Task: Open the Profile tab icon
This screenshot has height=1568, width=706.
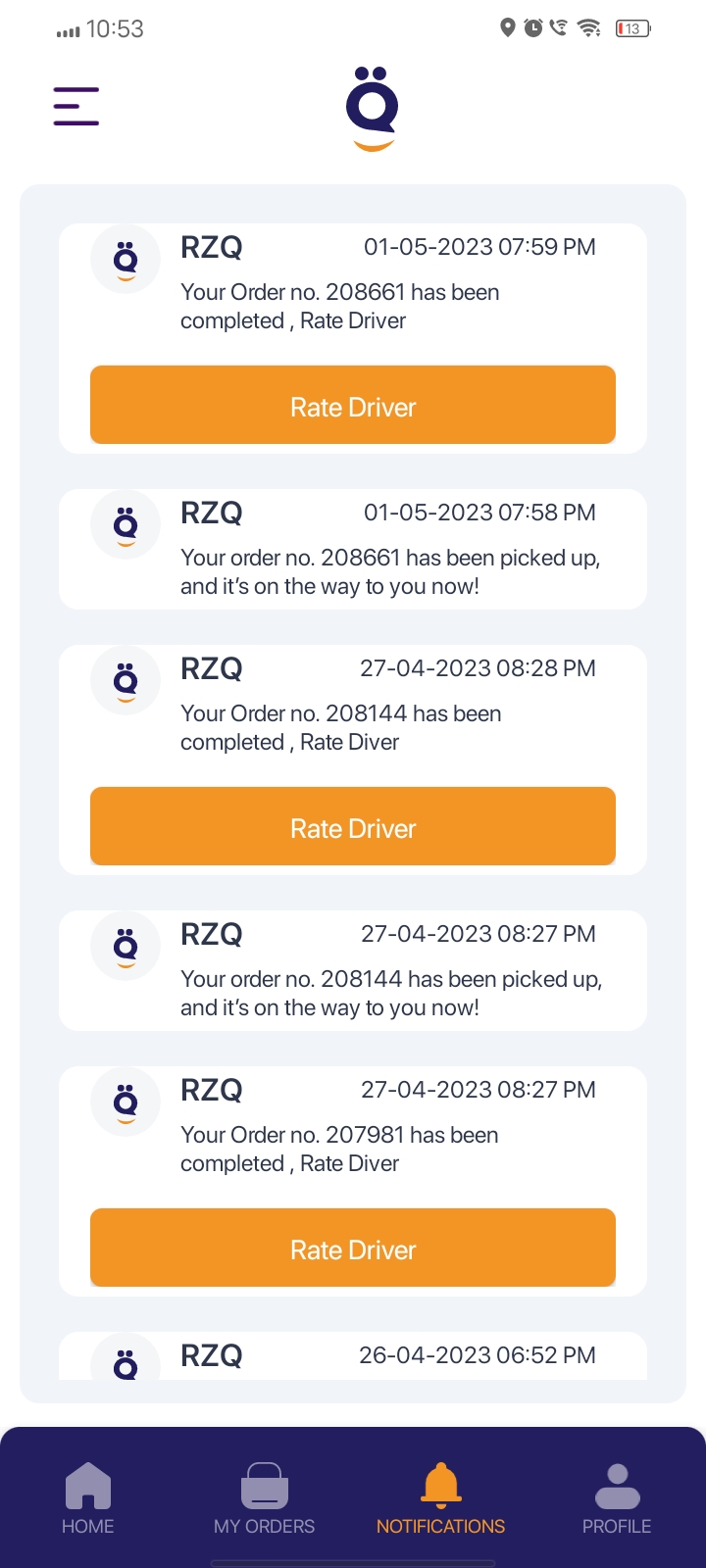Action: [x=617, y=1487]
